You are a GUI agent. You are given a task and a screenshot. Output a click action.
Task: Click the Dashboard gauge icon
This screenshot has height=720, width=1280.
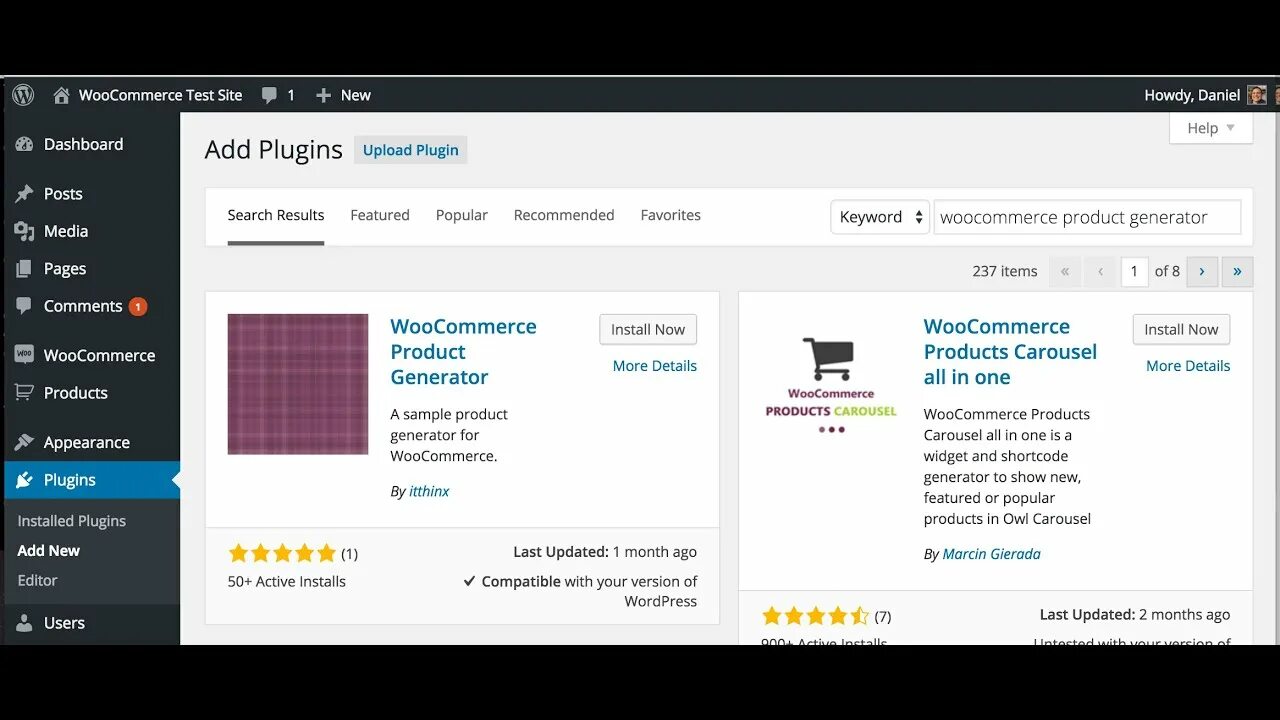[x=24, y=144]
